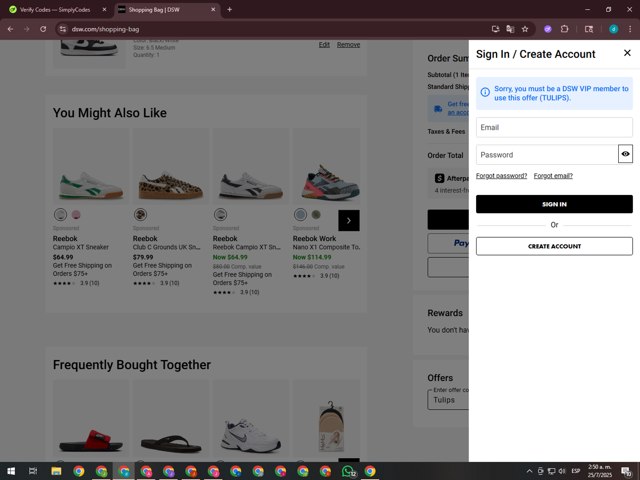Open the notification center icon
This screenshot has height=480, width=640.
pyautogui.click(x=626, y=471)
